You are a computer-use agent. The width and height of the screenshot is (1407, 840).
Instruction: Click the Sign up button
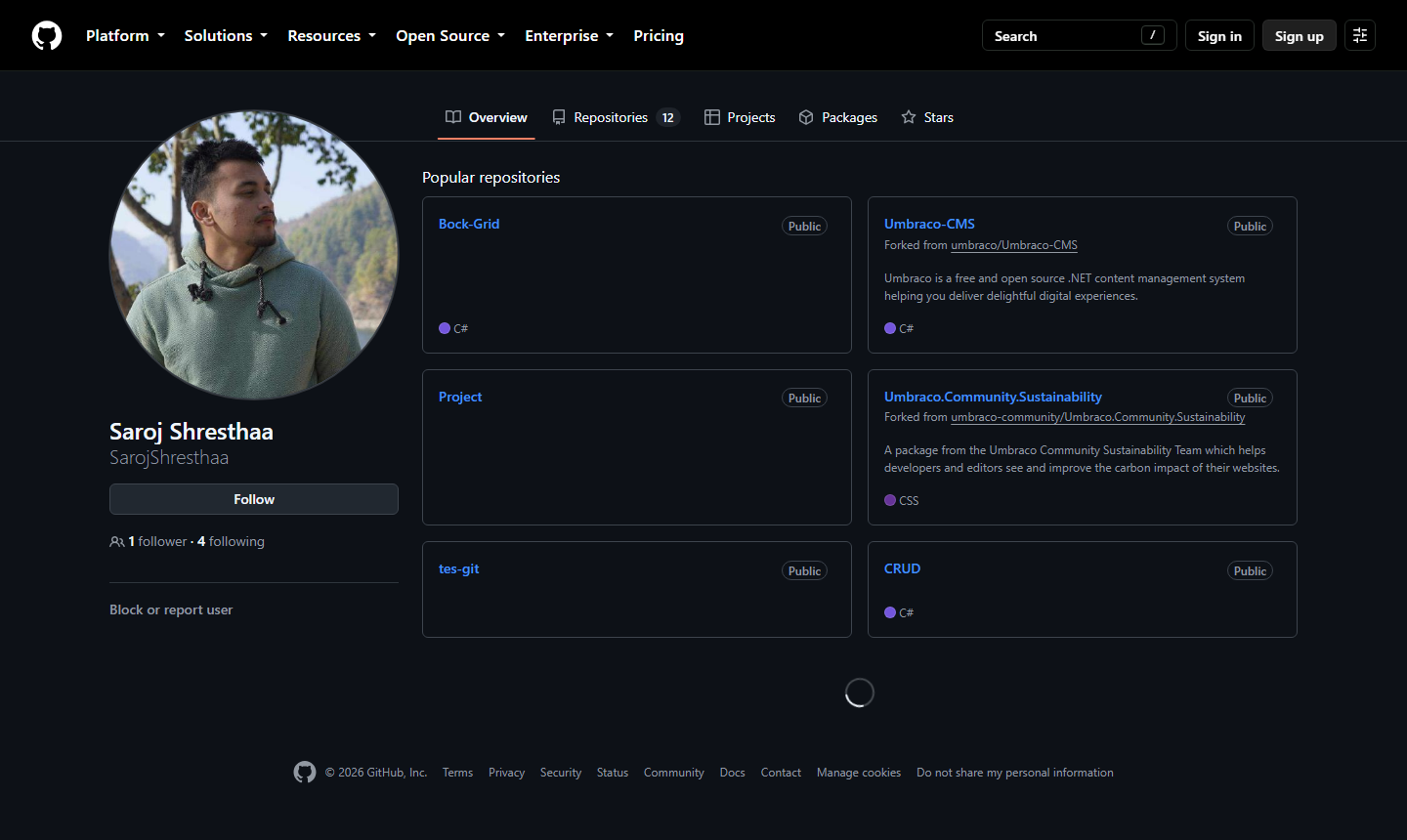click(1300, 35)
